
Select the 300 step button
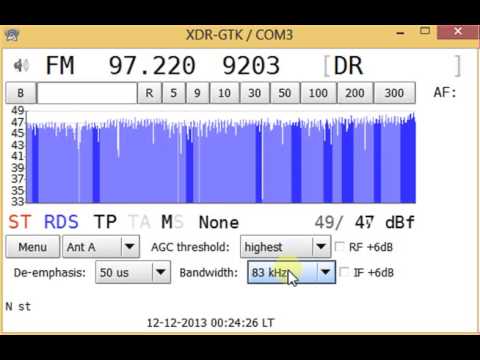coord(394,93)
